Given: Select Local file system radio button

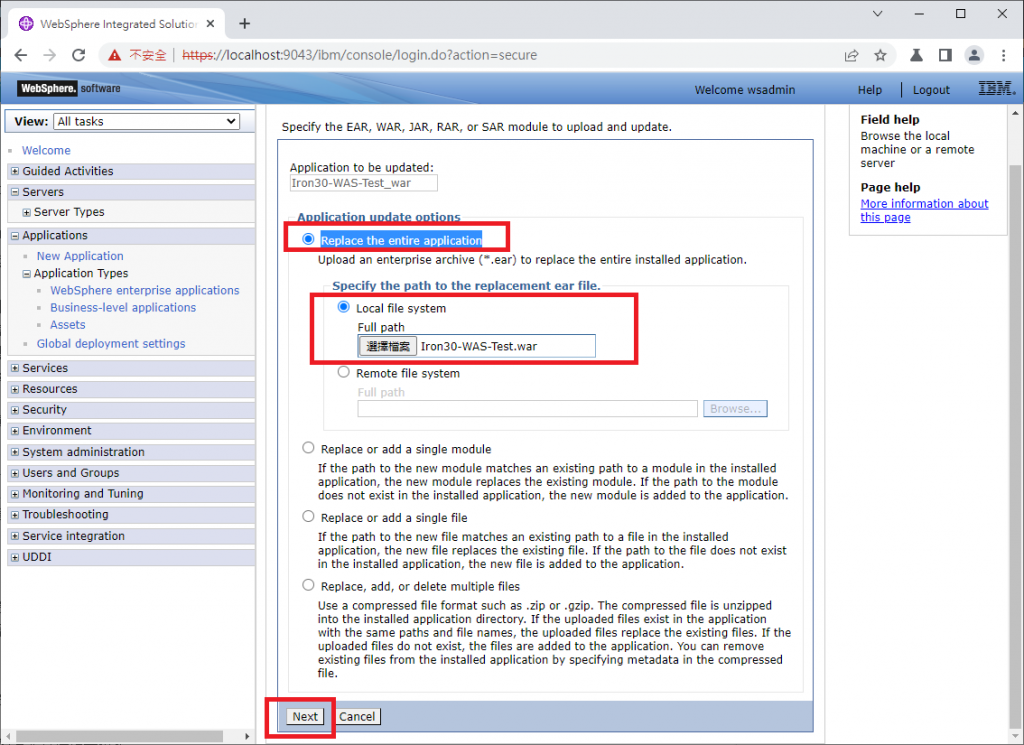Looking at the screenshot, I should tap(344, 306).
